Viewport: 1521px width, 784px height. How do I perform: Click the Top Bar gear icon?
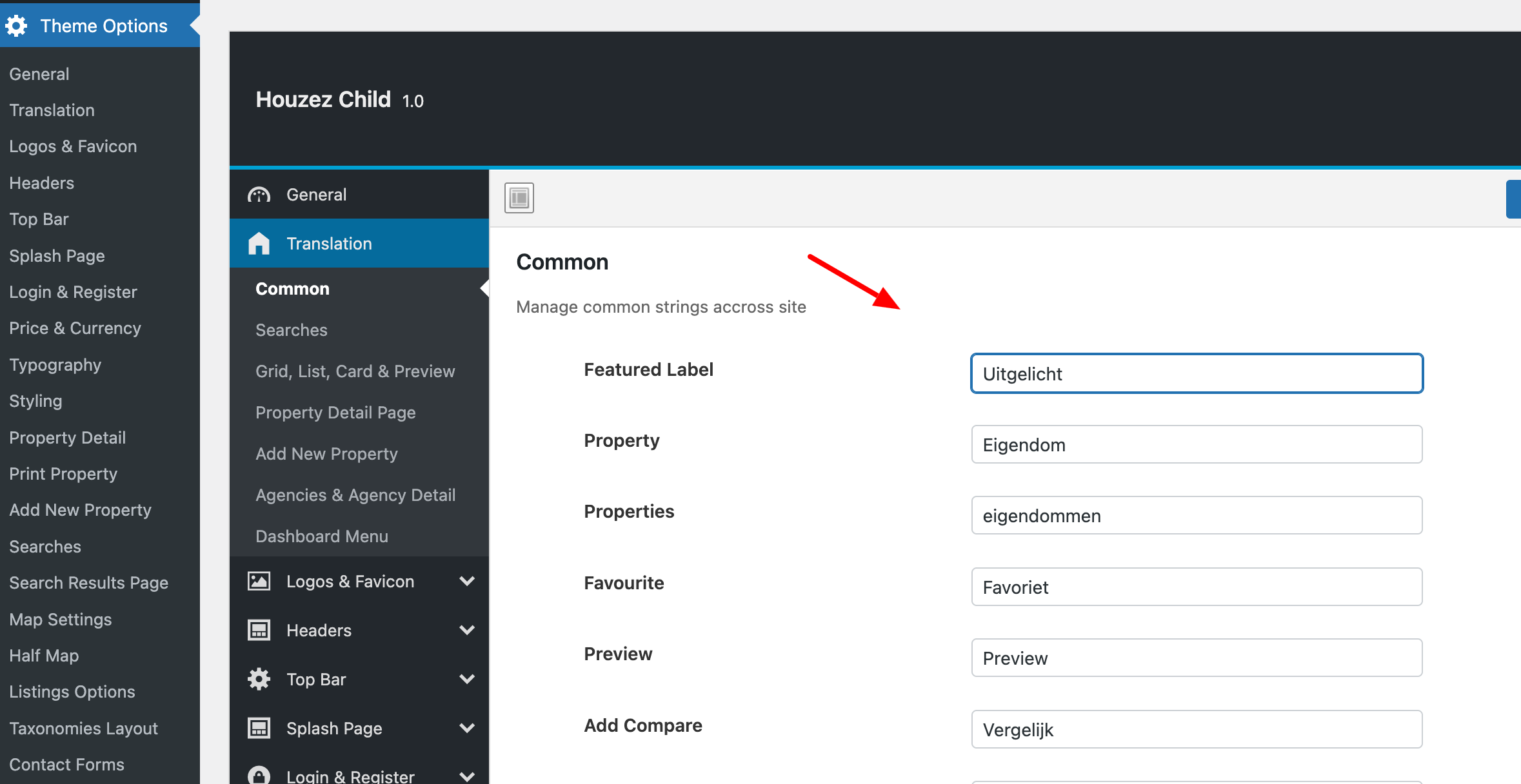(x=259, y=680)
